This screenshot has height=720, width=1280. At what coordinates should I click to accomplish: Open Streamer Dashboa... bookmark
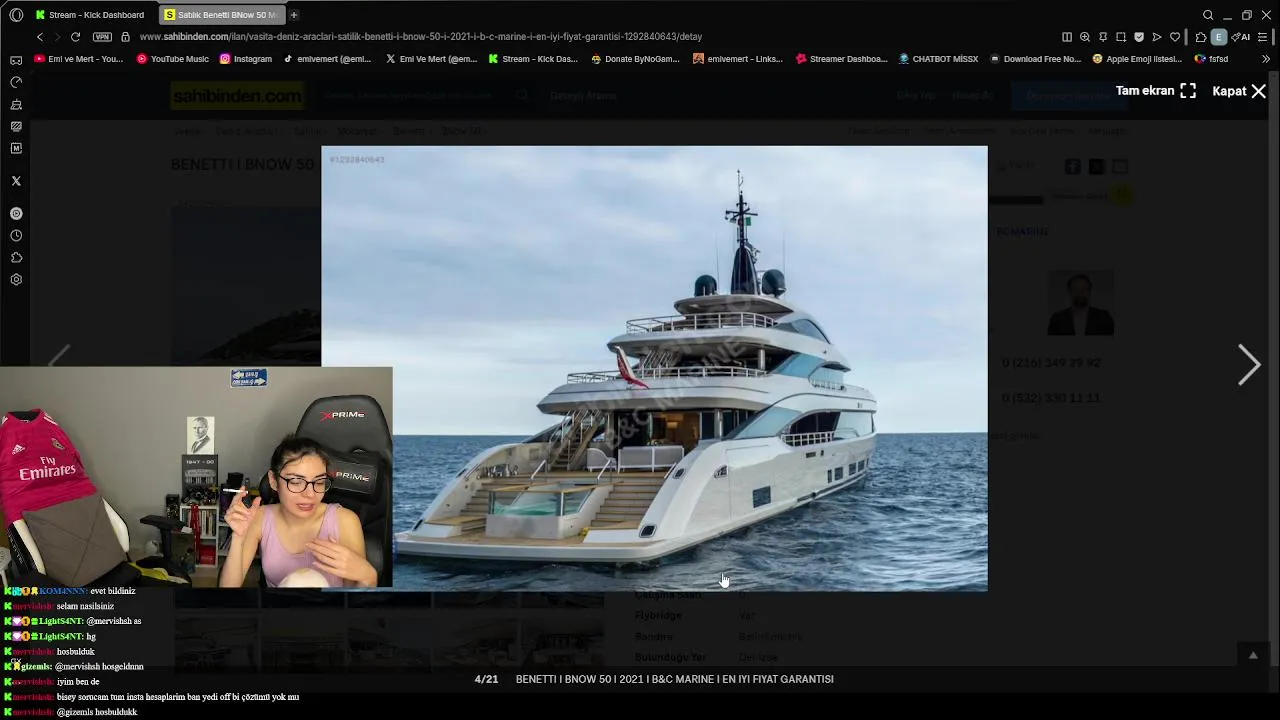pos(842,59)
